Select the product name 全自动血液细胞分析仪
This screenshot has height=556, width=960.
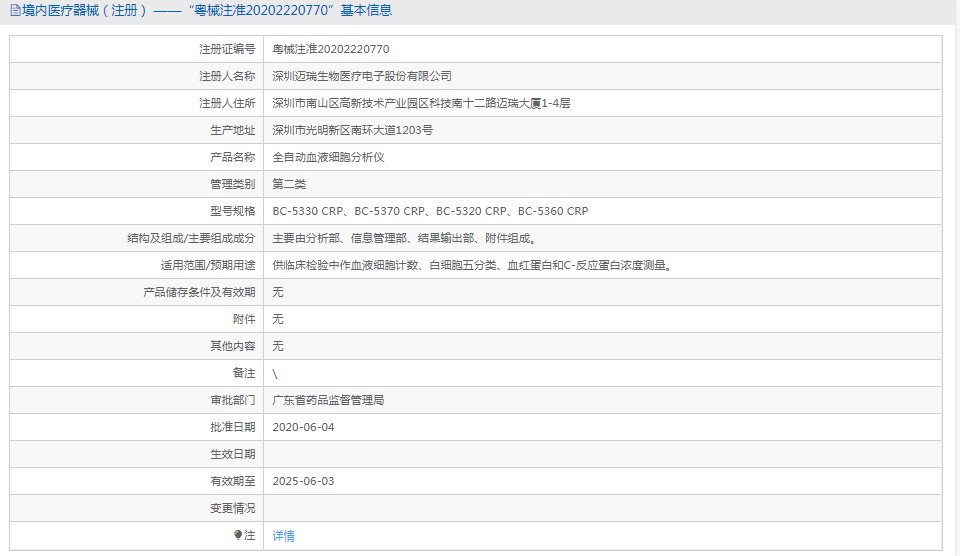click(x=328, y=157)
